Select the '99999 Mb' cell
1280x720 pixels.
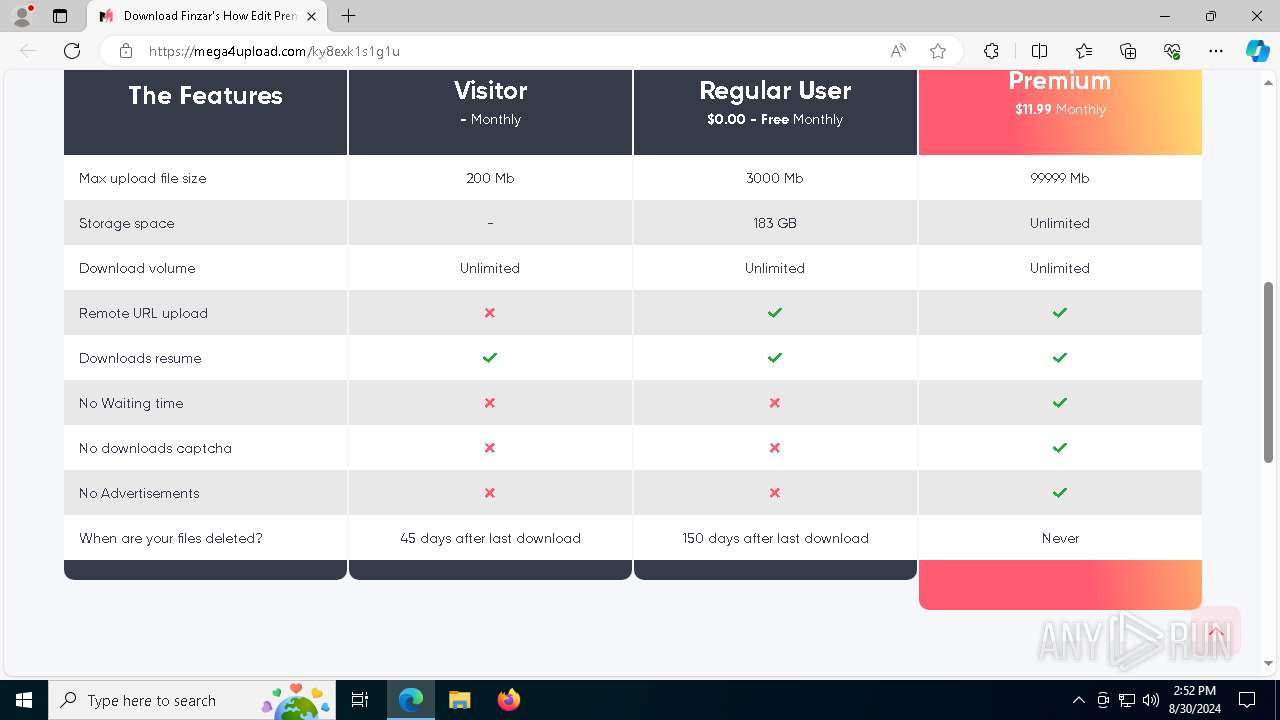(1060, 178)
